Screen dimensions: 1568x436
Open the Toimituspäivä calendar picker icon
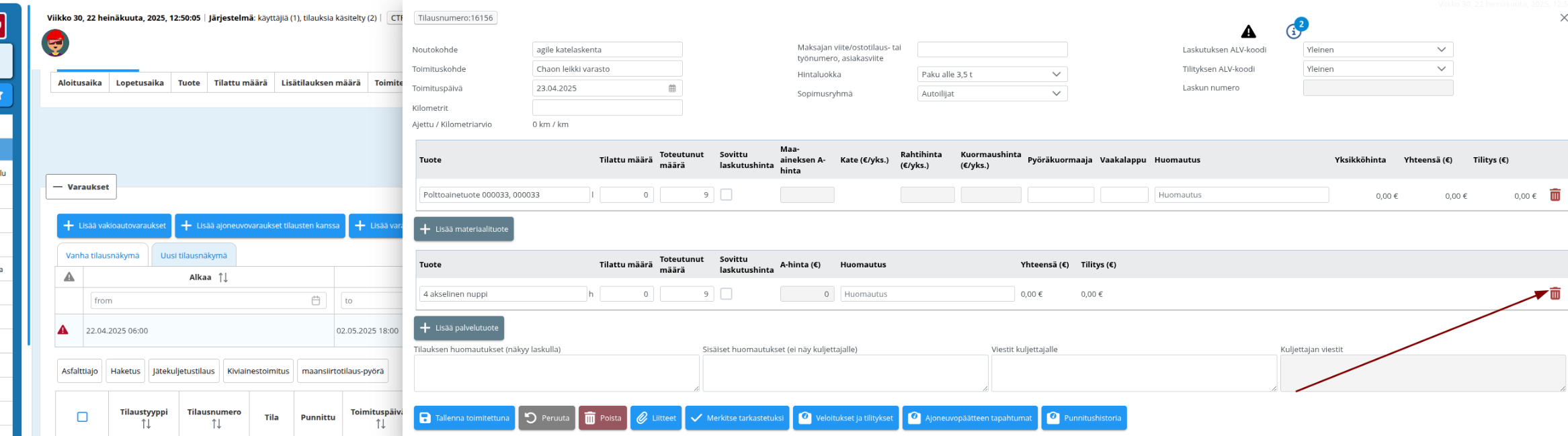click(x=672, y=88)
